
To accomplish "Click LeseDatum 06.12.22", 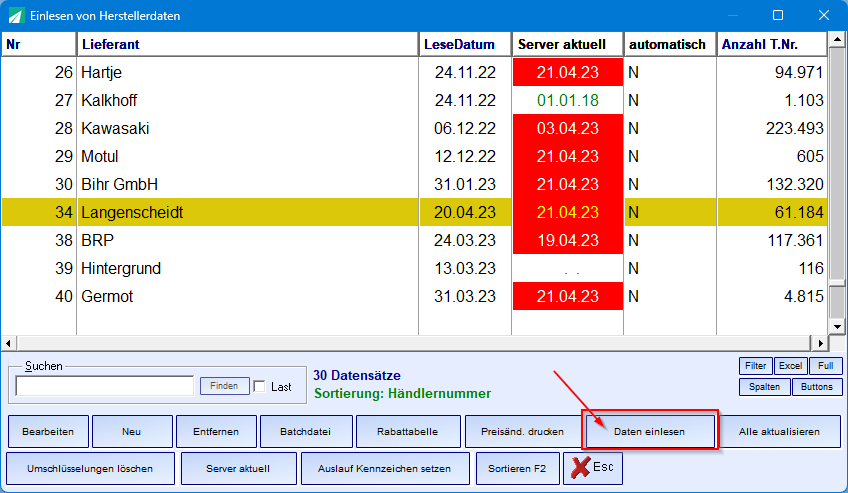I will (x=465, y=129).
